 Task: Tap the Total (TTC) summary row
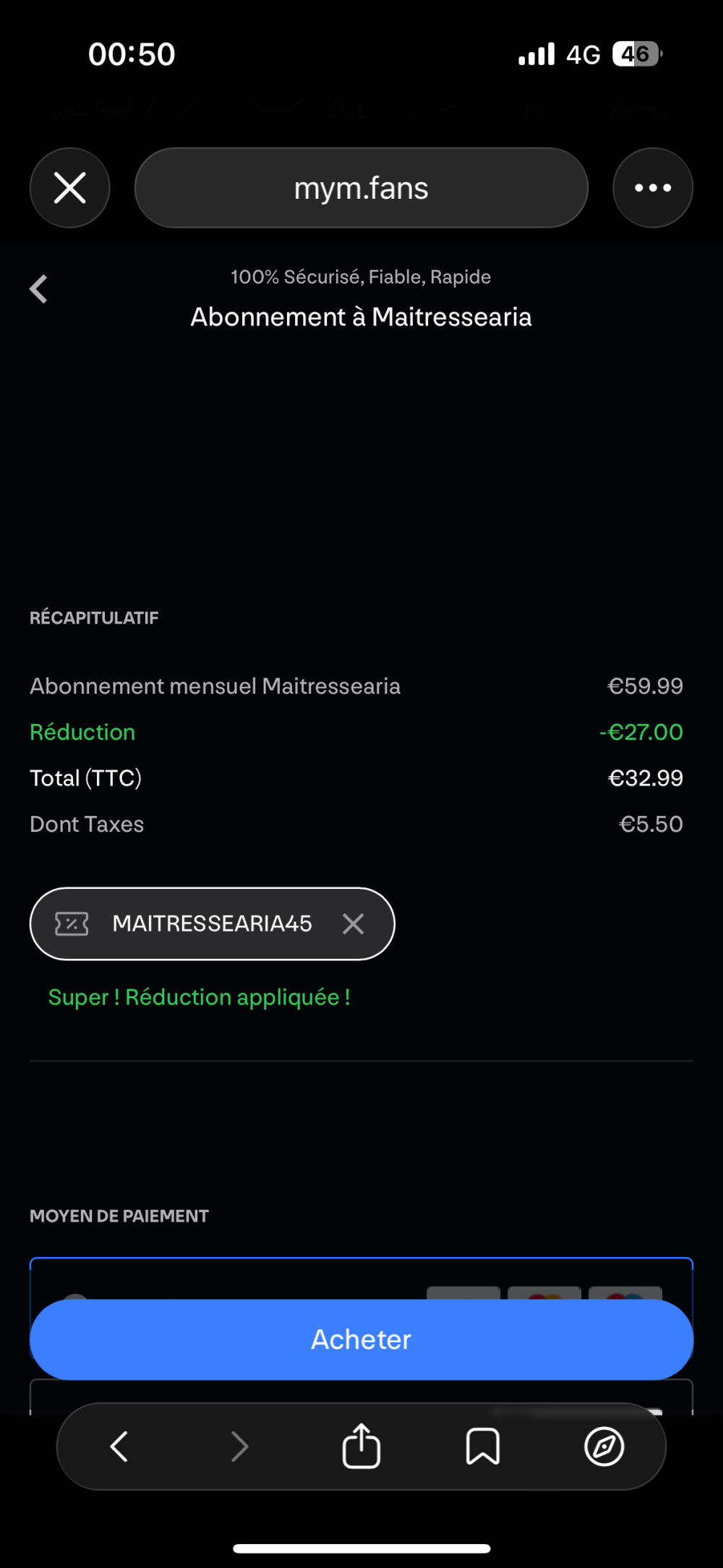[x=356, y=778]
